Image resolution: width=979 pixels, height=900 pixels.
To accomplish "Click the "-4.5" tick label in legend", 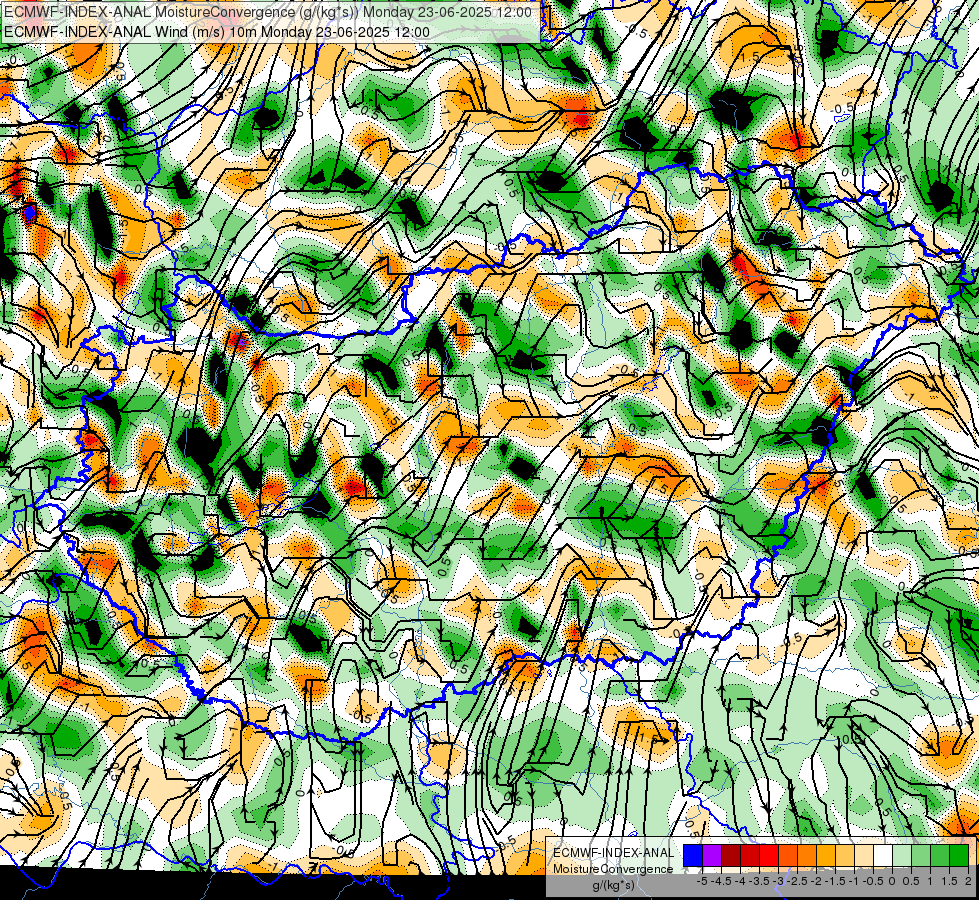I will click(721, 881).
